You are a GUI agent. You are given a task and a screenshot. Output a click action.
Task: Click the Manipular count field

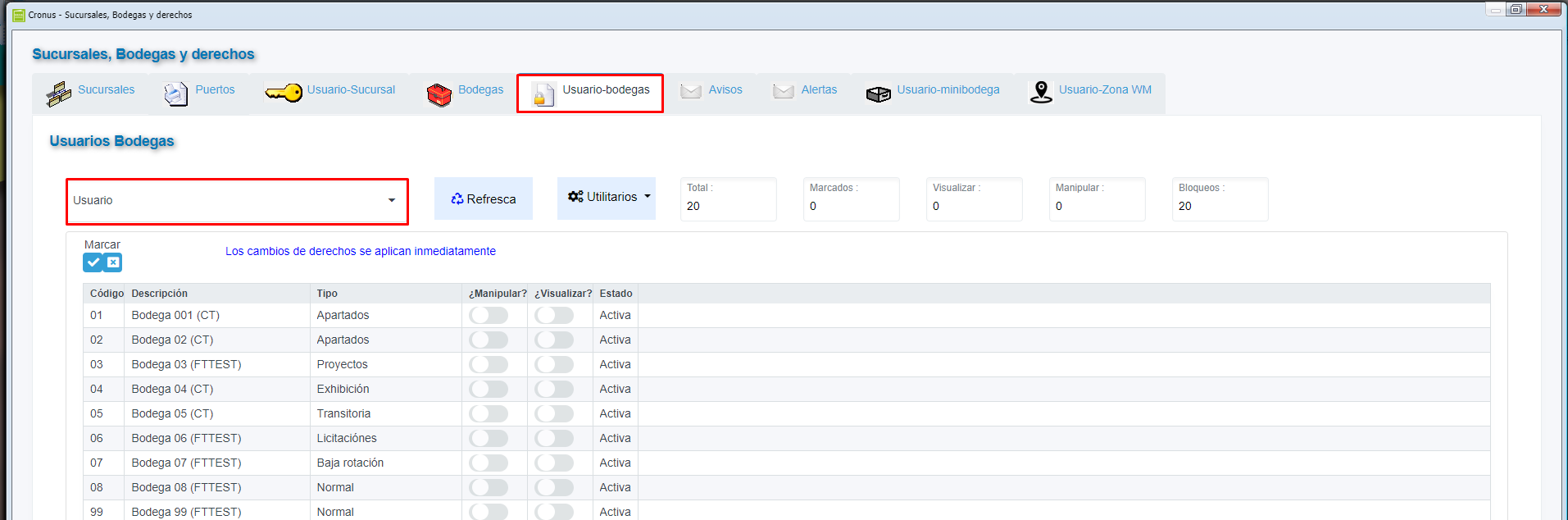(x=1097, y=199)
